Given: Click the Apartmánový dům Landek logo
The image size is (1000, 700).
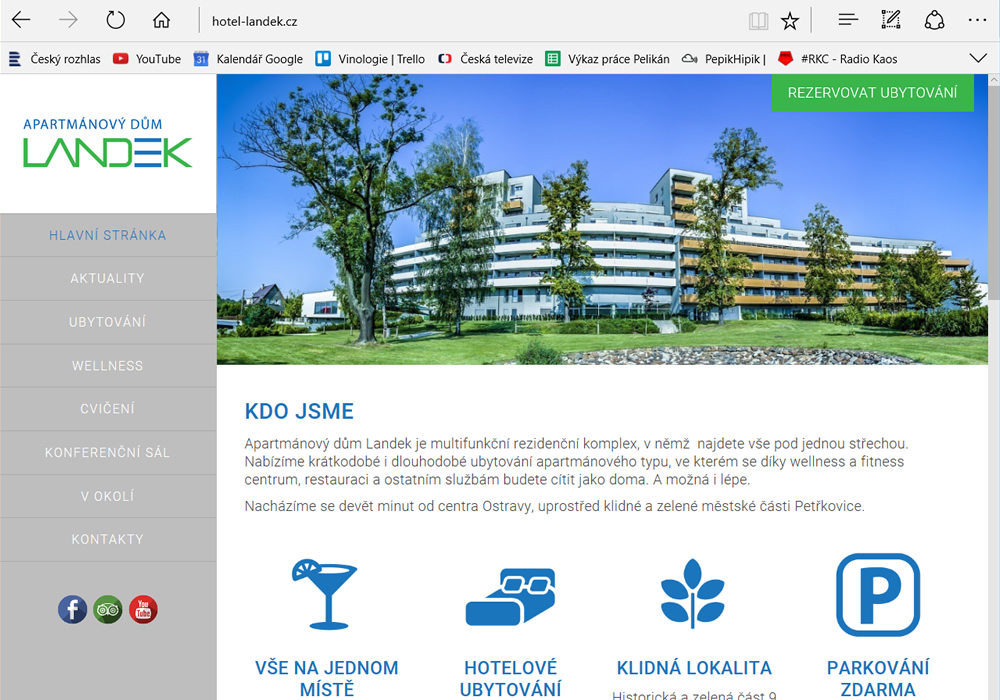Looking at the screenshot, I should (x=108, y=143).
